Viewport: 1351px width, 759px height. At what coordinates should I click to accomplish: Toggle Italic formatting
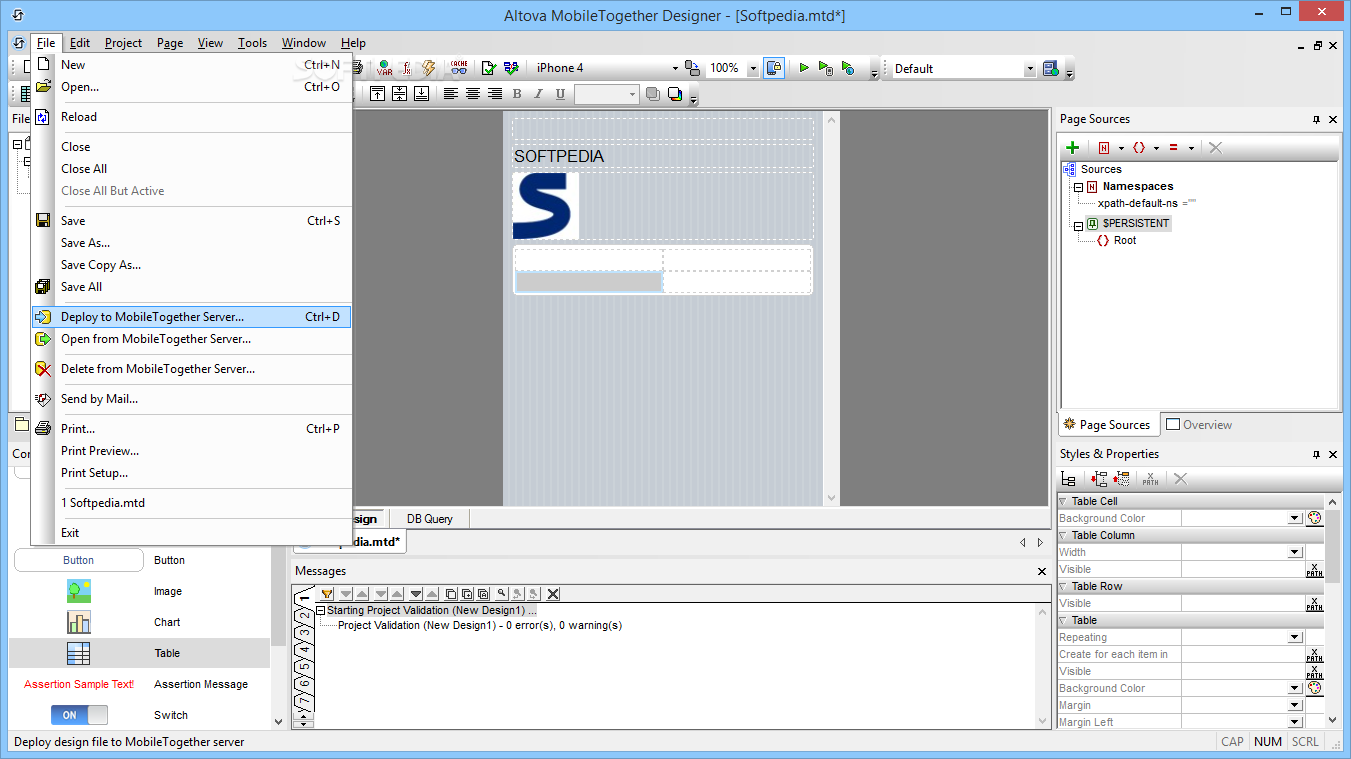(538, 94)
